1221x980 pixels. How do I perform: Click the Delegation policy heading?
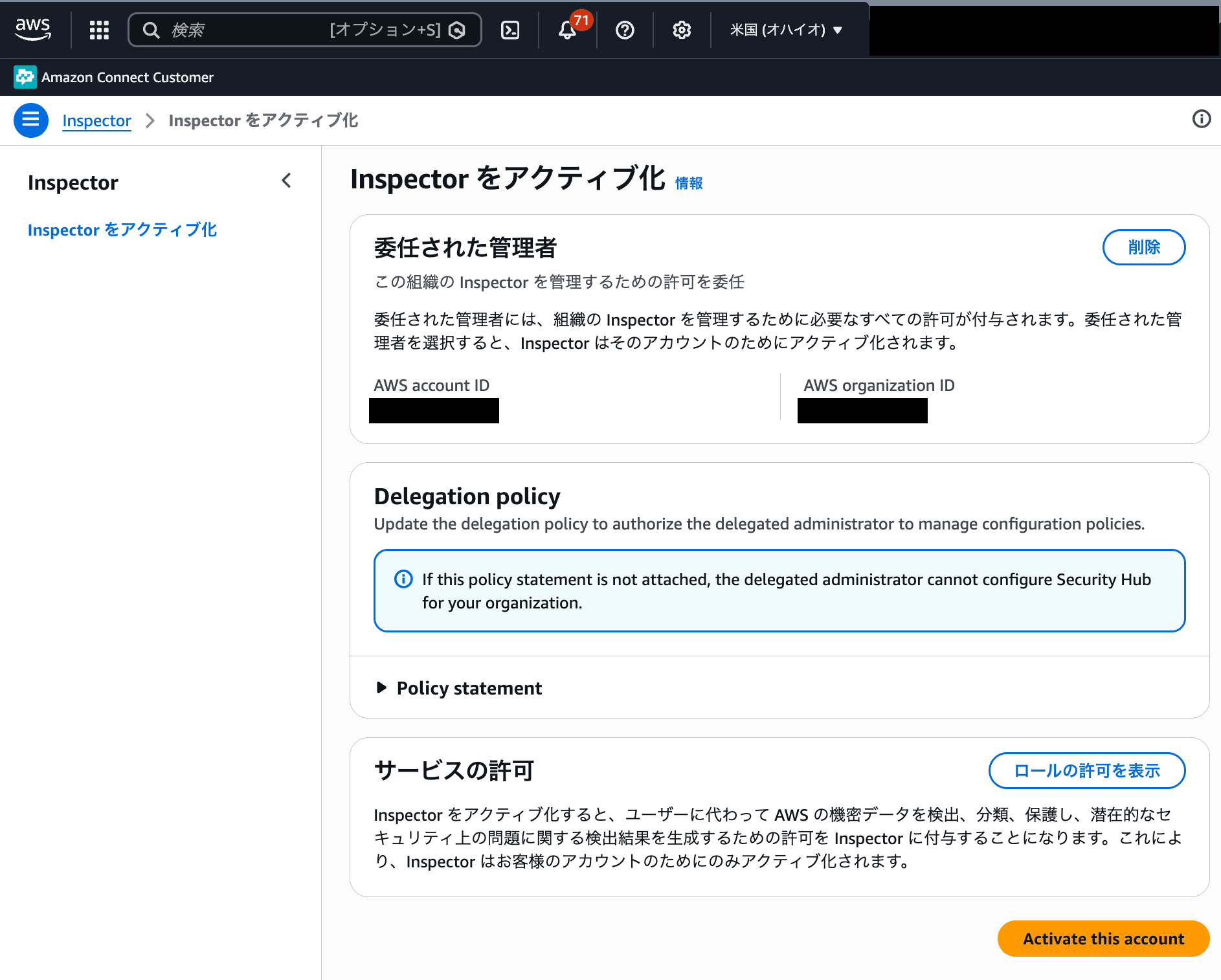tap(467, 496)
